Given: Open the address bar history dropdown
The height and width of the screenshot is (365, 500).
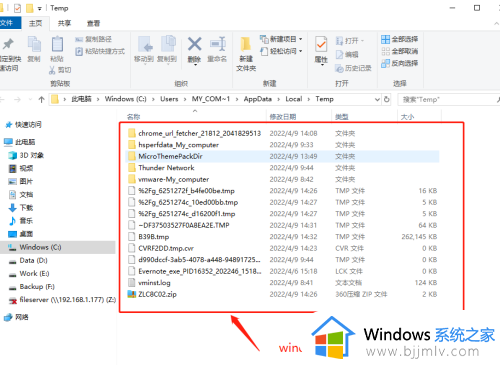Looking at the screenshot, I should point(377,99).
